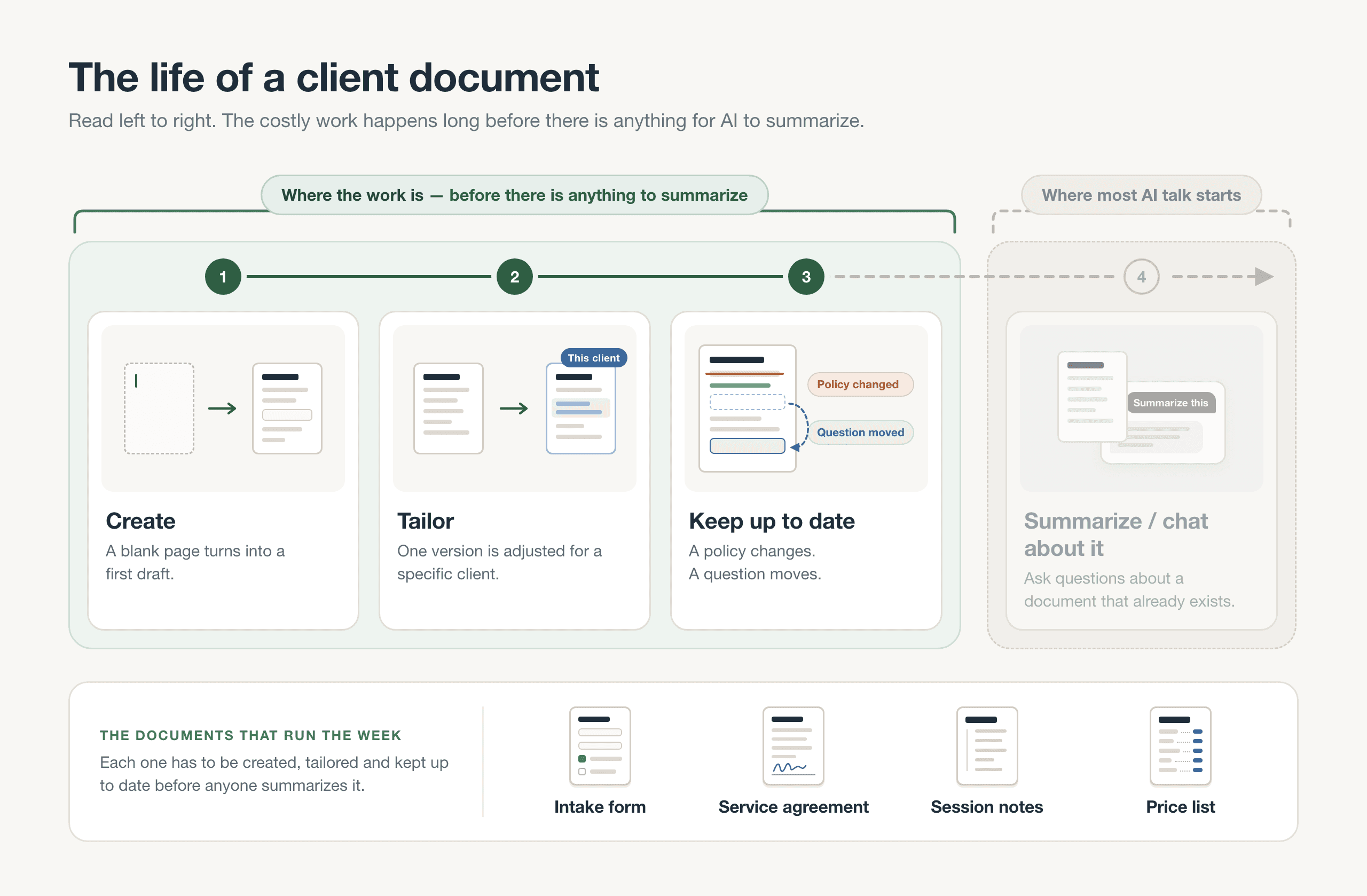The width and height of the screenshot is (1367, 896).
Task: Click the 'Summarize / chat about it' heading
Action: point(1116,535)
